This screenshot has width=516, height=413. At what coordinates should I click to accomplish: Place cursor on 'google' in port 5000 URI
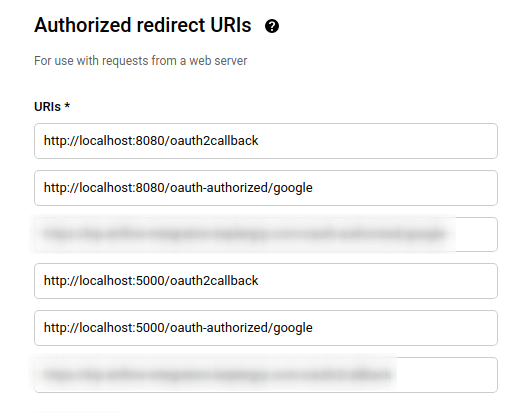pyautogui.click(x=293, y=328)
